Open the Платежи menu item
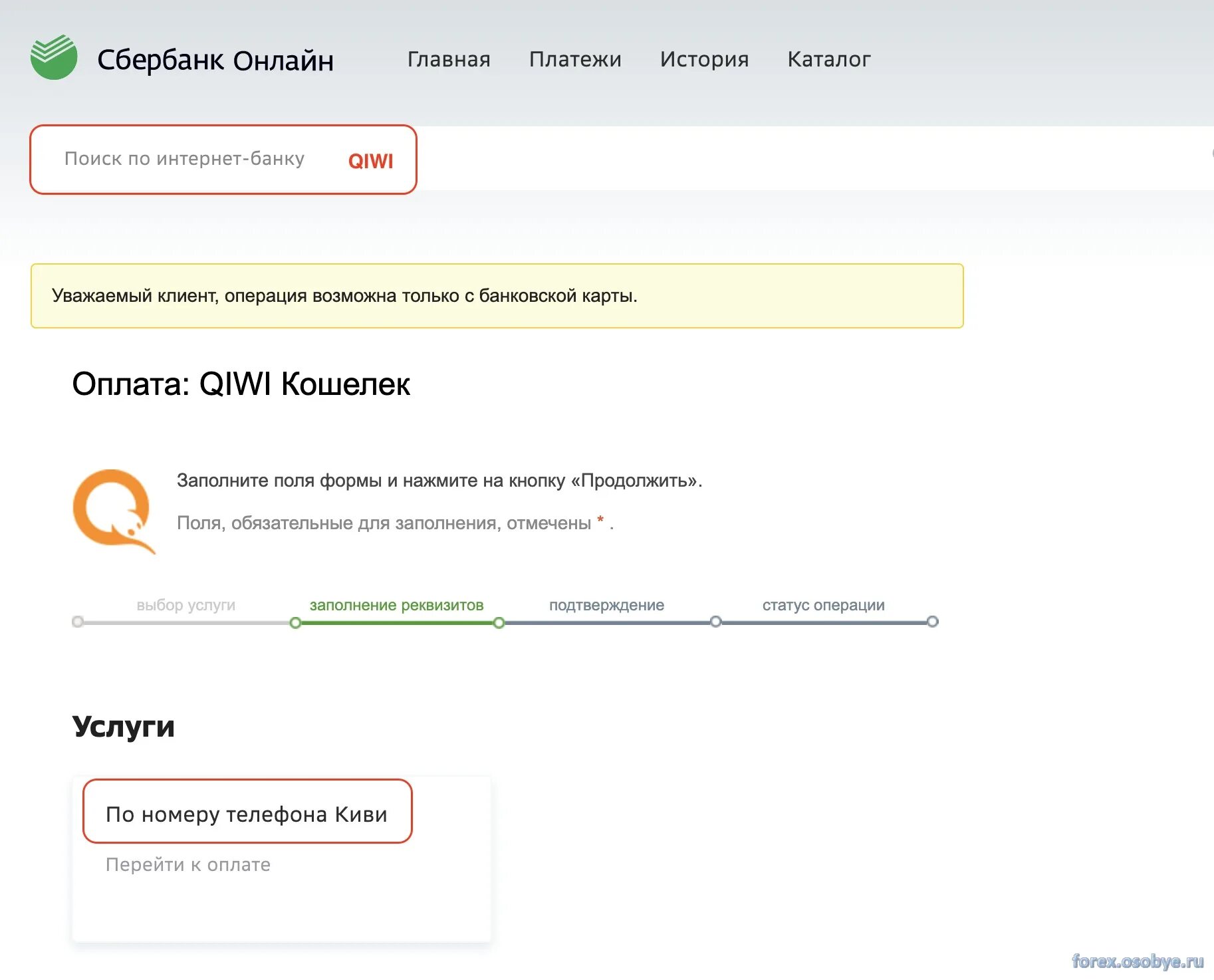1214x980 pixels. pyautogui.click(x=575, y=59)
